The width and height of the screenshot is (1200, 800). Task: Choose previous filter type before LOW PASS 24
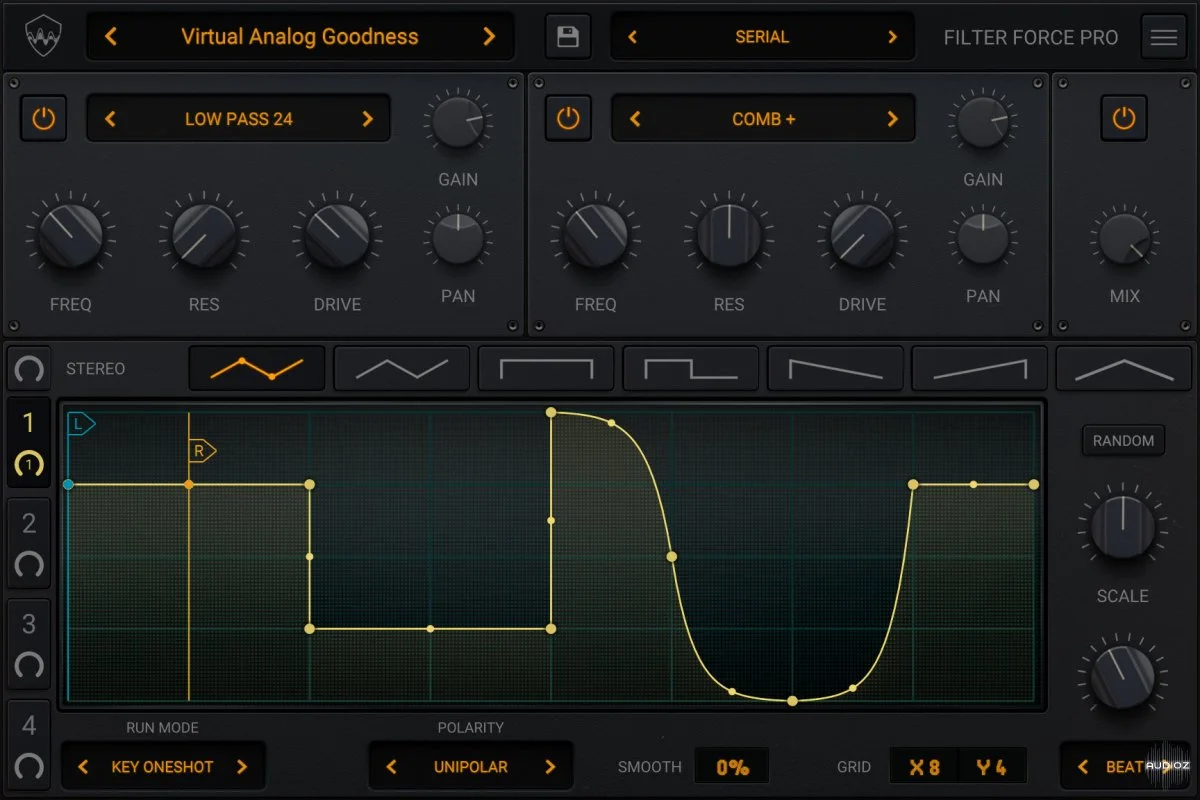[x=110, y=119]
